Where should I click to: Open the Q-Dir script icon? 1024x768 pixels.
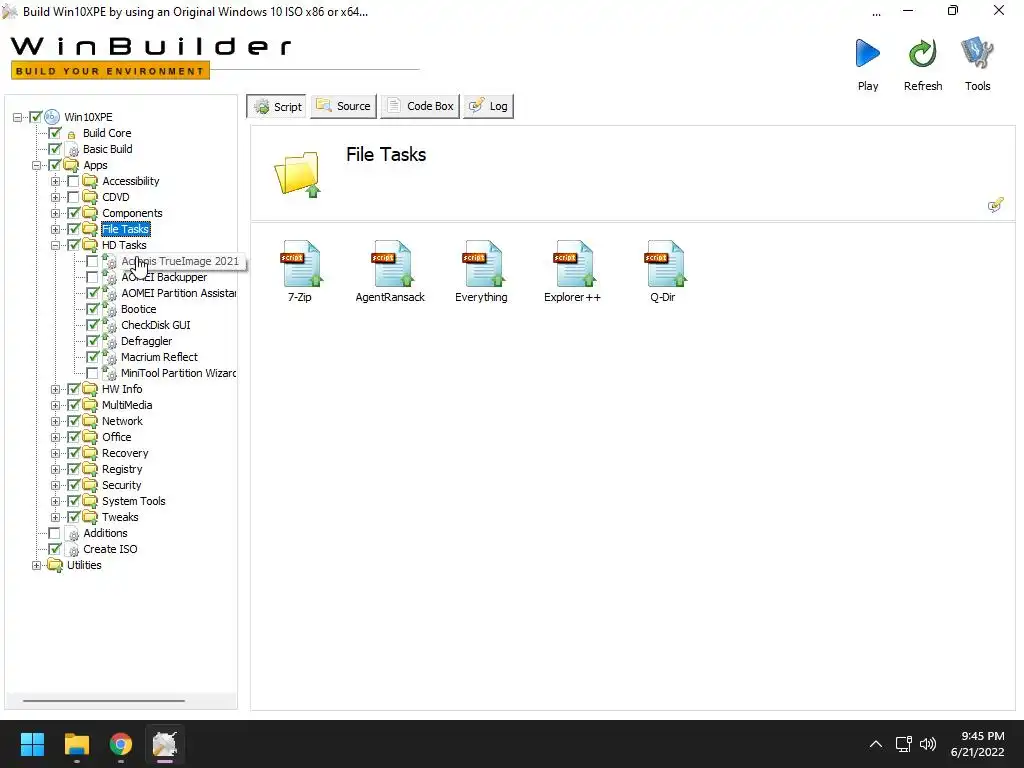[665, 263]
